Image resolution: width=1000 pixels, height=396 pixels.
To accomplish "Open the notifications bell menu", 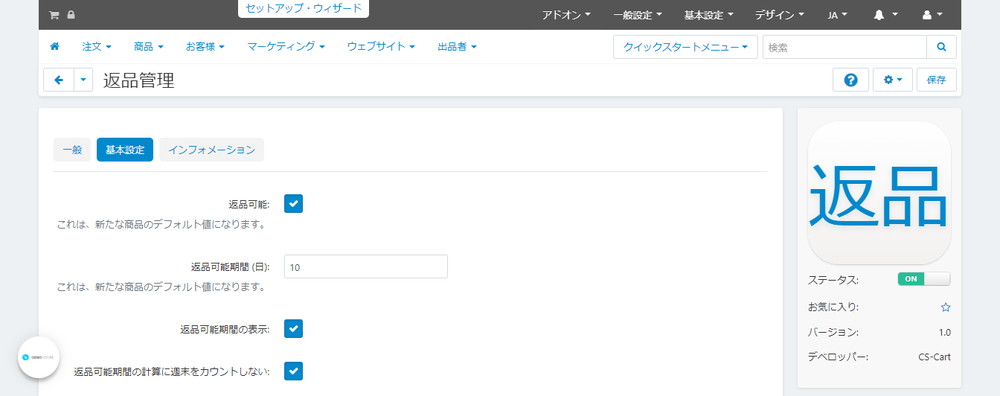I will (885, 15).
